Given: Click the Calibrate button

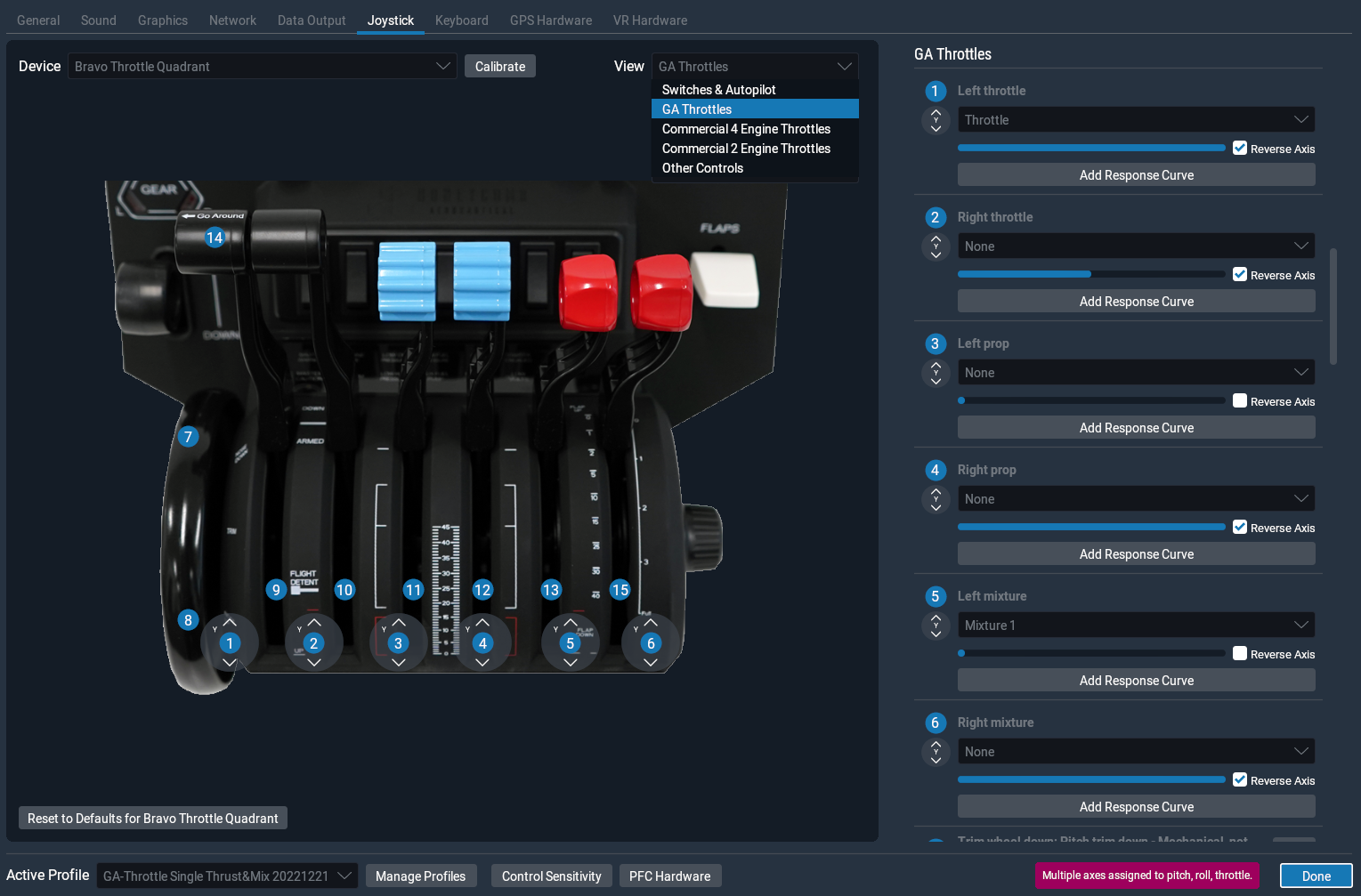Looking at the screenshot, I should 499,66.
